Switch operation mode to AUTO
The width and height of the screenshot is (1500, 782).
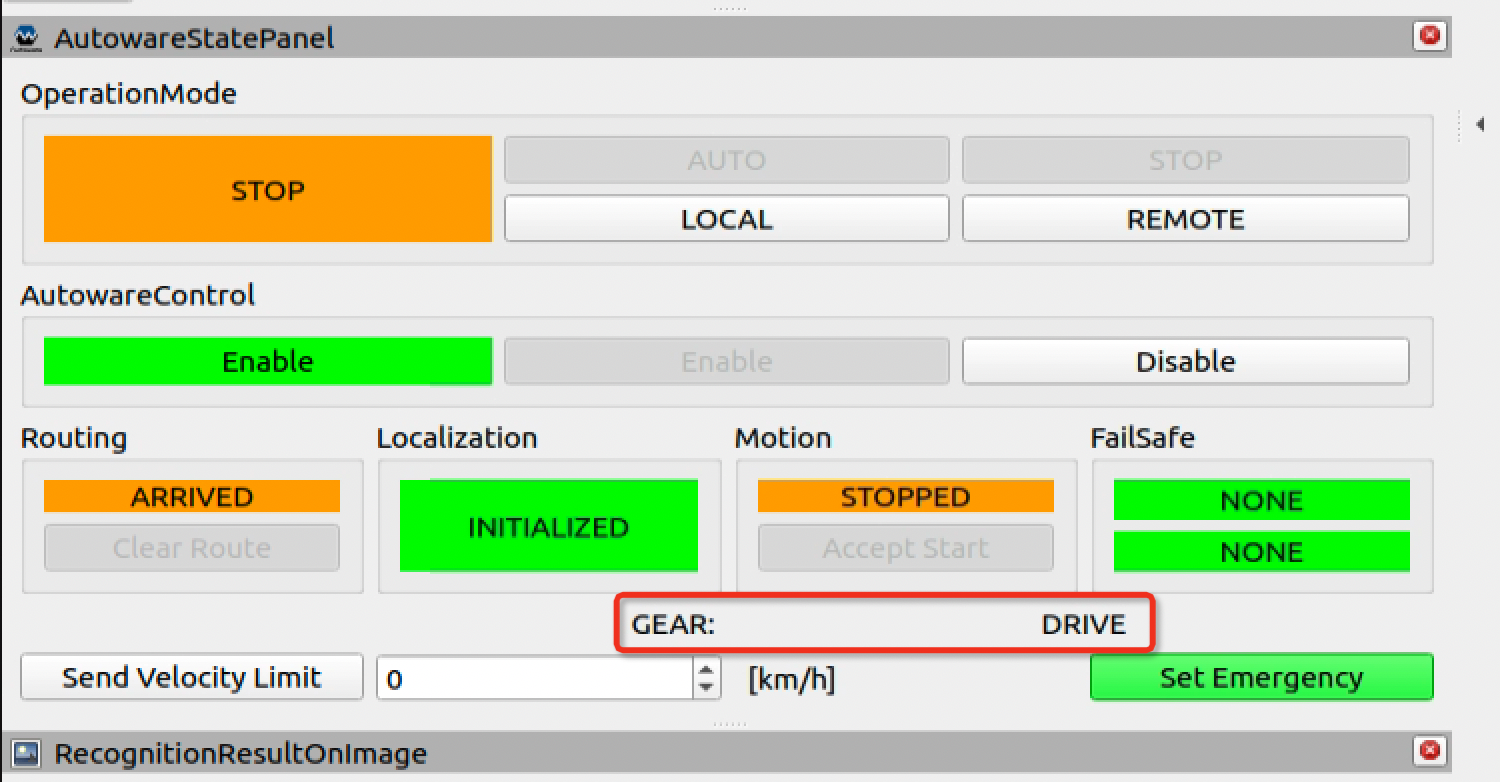pyautogui.click(x=725, y=159)
